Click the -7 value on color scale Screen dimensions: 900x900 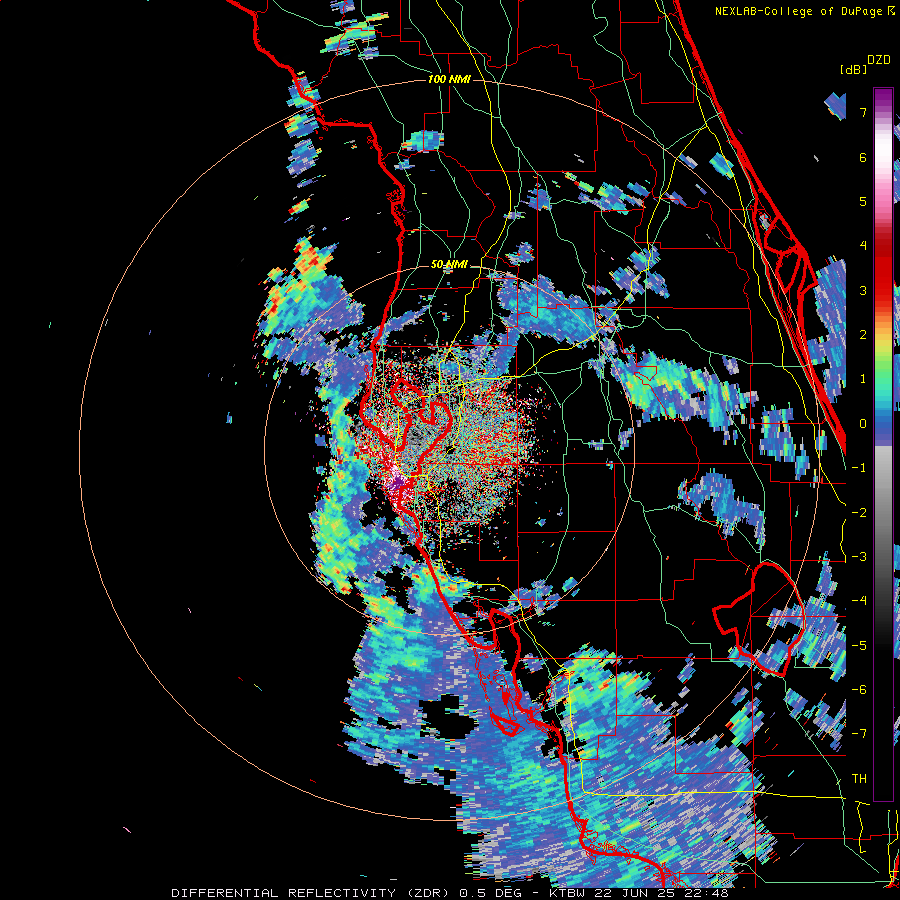pos(859,734)
